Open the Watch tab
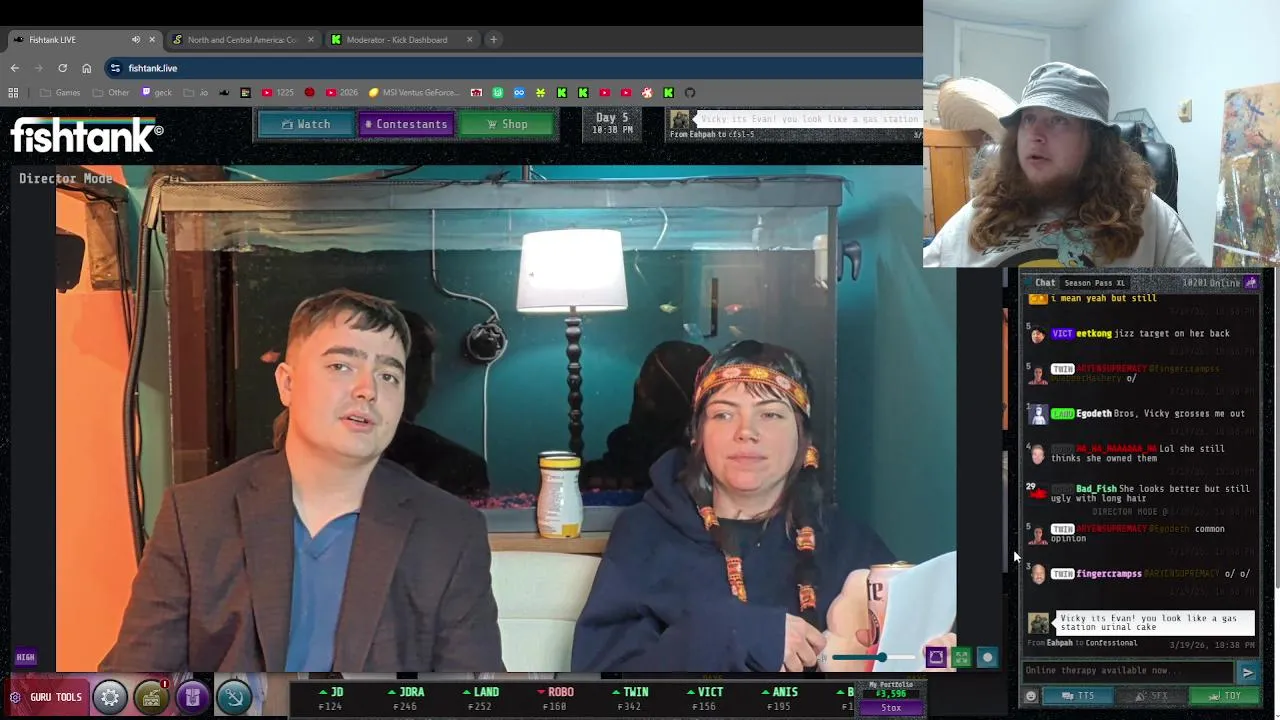1280x720 pixels. [306, 124]
